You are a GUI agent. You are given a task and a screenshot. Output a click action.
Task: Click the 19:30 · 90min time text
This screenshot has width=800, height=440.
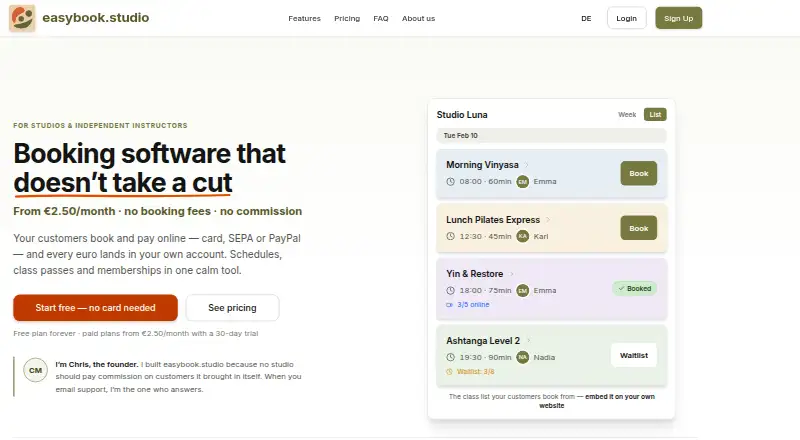tap(485, 357)
